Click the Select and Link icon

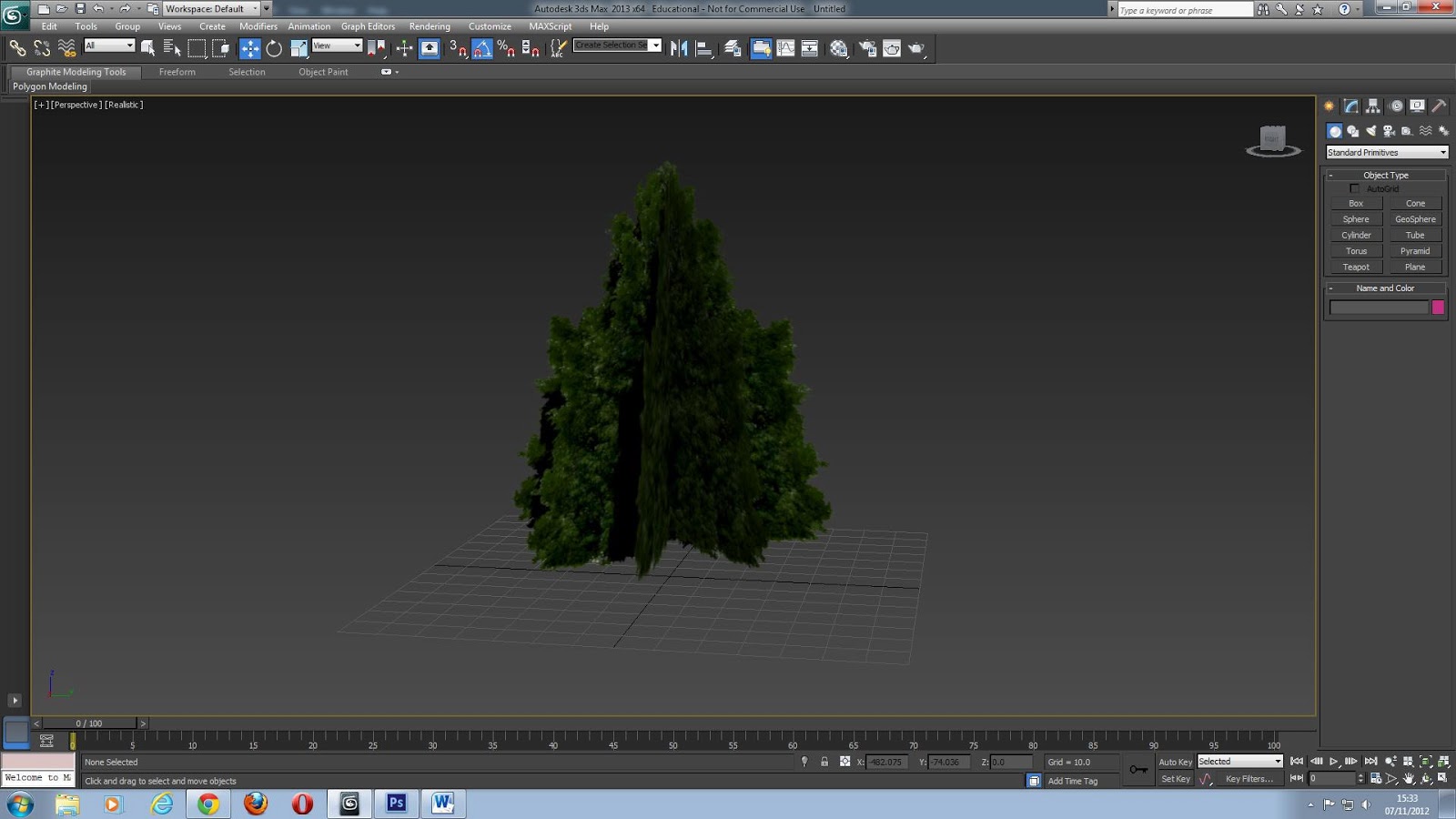17,48
